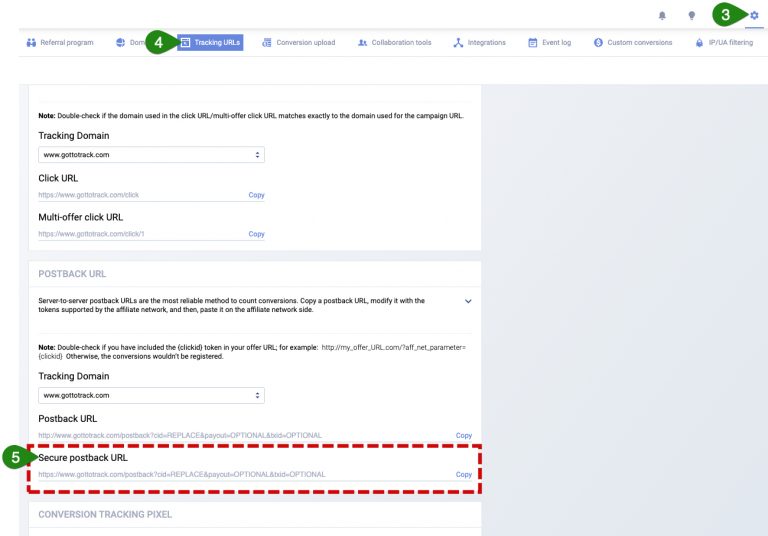Select the Tracking URLs tab
Viewport: 768px width, 536px height.
(x=210, y=43)
